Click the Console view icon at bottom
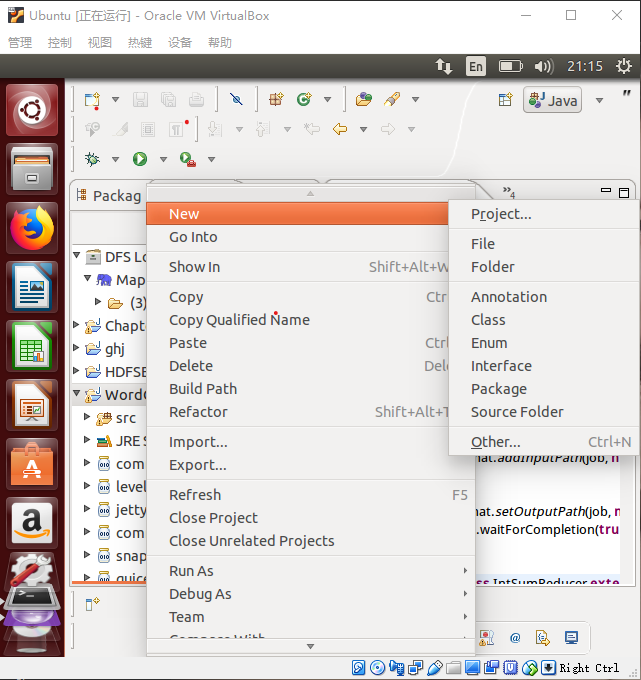641x680 pixels. 571,638
